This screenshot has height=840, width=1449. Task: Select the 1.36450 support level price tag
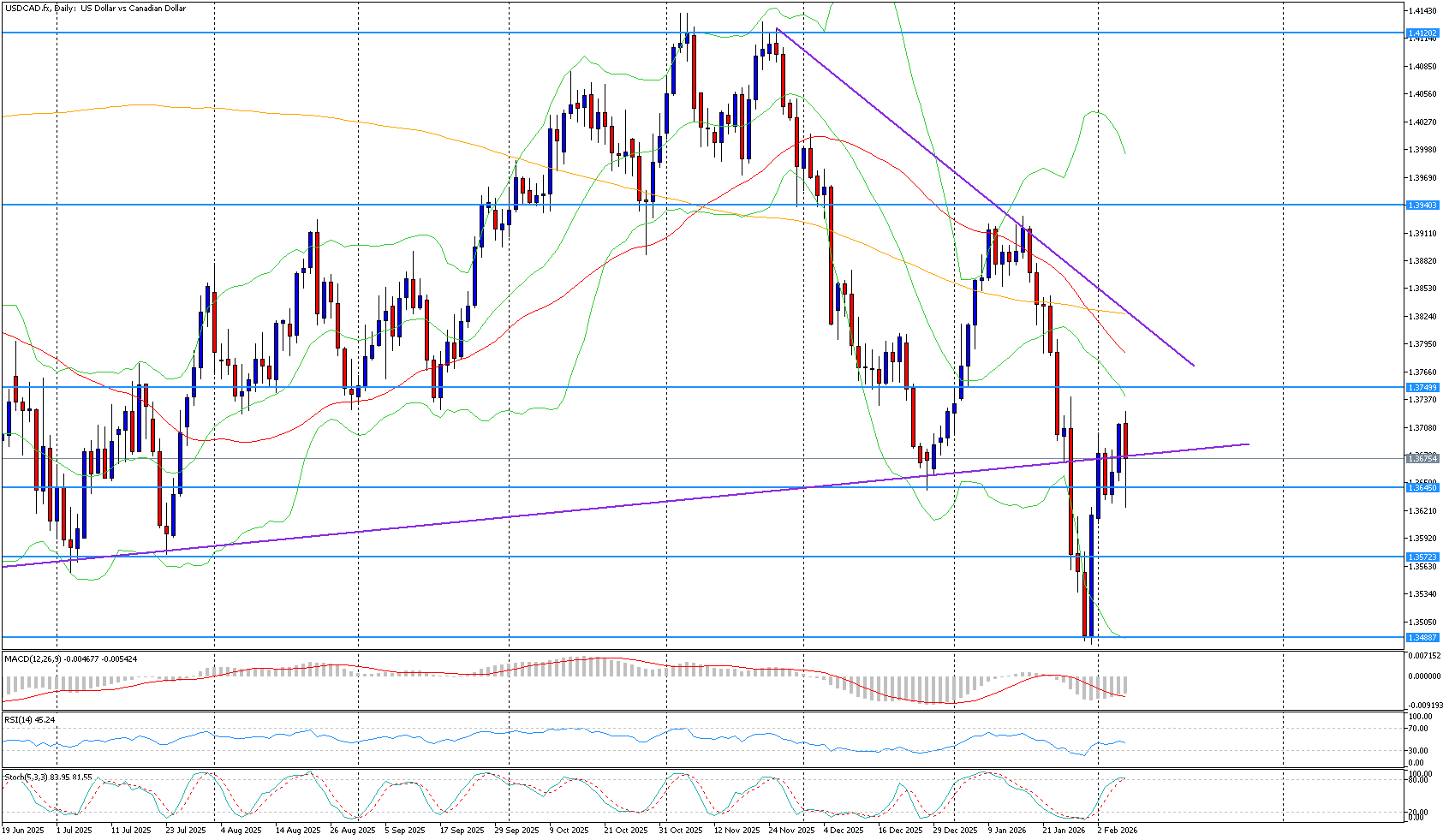click(1422, 487)
